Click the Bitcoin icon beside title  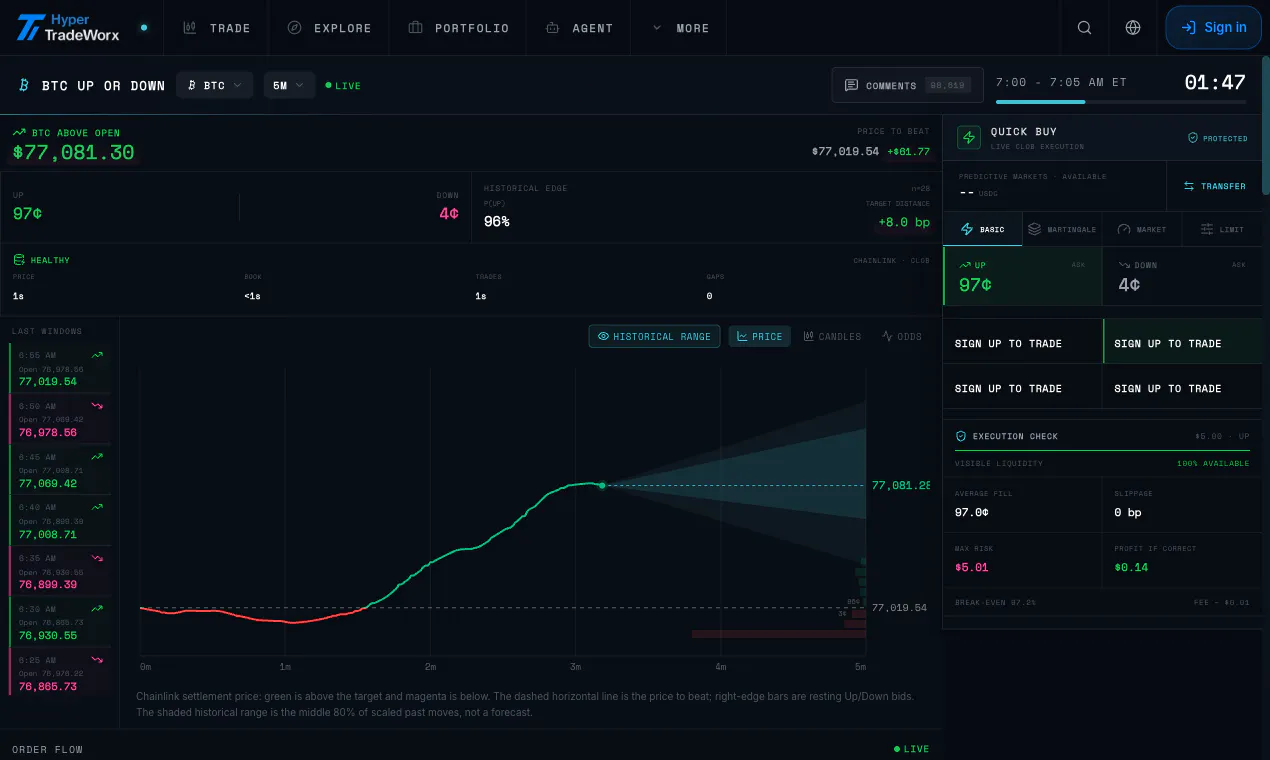tap(24, 86)
